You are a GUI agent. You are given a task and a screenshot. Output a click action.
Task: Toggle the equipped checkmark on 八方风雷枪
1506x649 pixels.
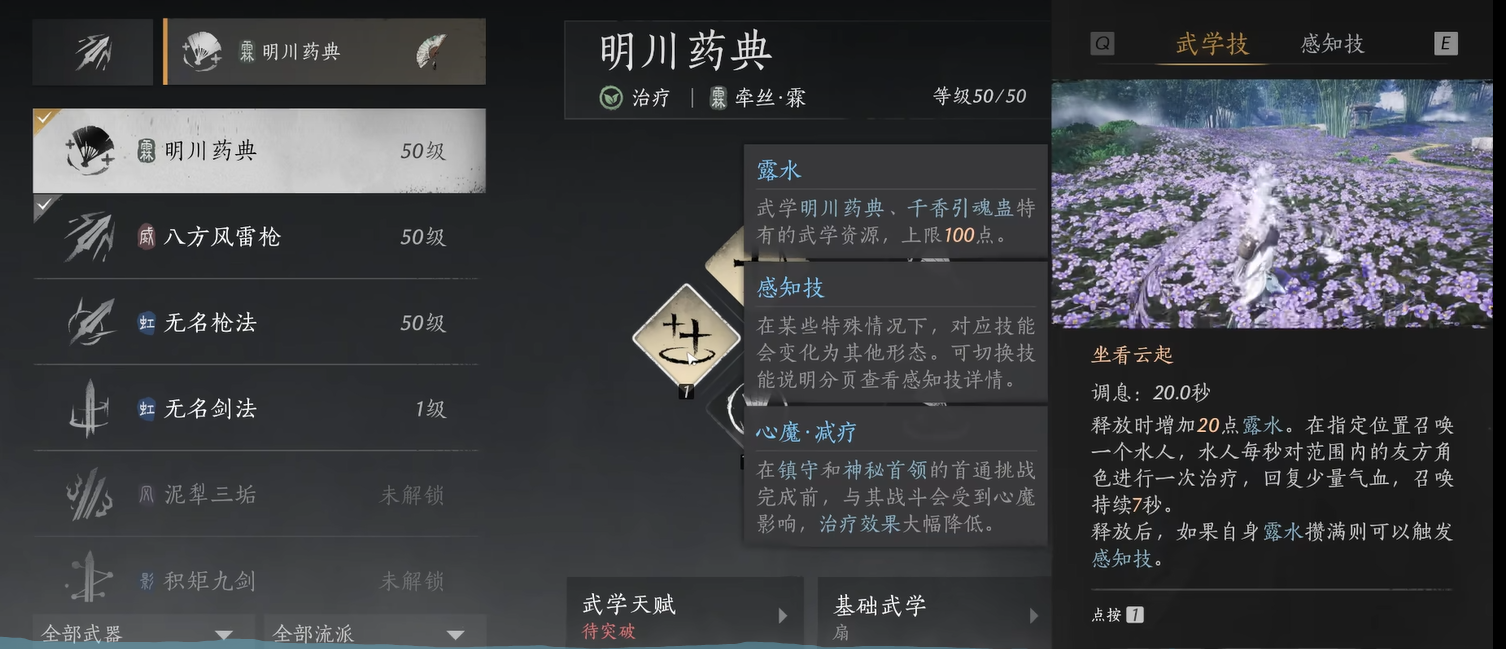coord(46,204)
